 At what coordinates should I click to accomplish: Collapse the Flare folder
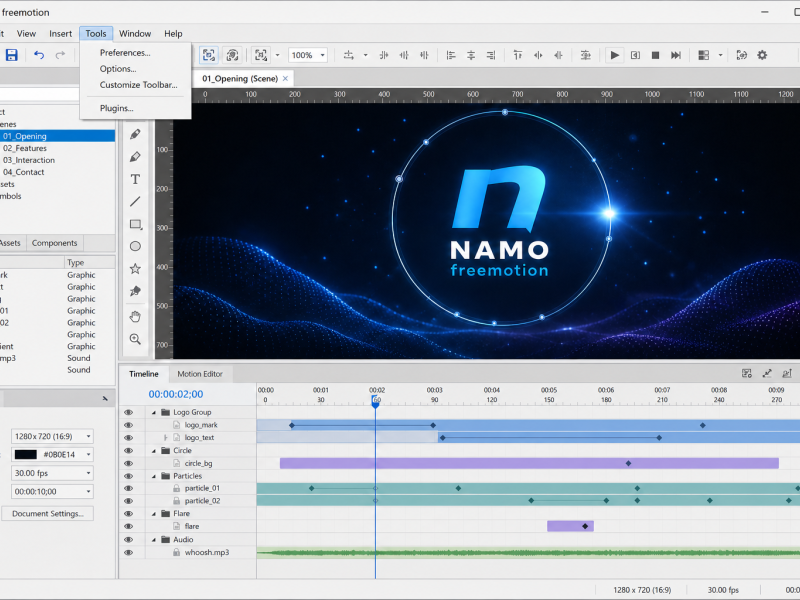click(x=154, y=514)
